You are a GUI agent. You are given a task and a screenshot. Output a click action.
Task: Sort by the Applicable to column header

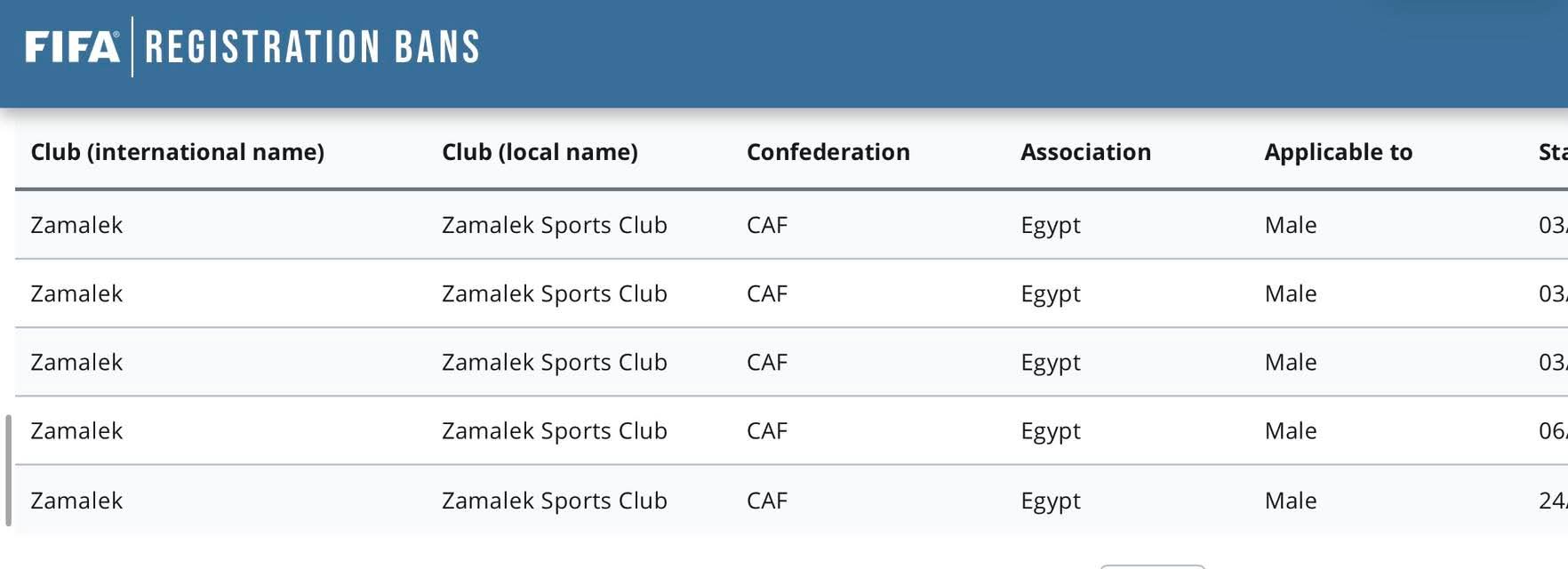pyautogui.click(x=1337, y=152)
